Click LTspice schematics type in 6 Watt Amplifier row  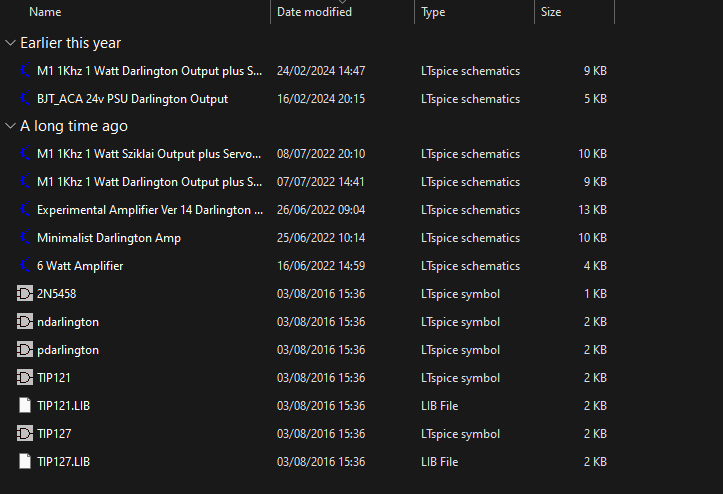coord(470,266)
